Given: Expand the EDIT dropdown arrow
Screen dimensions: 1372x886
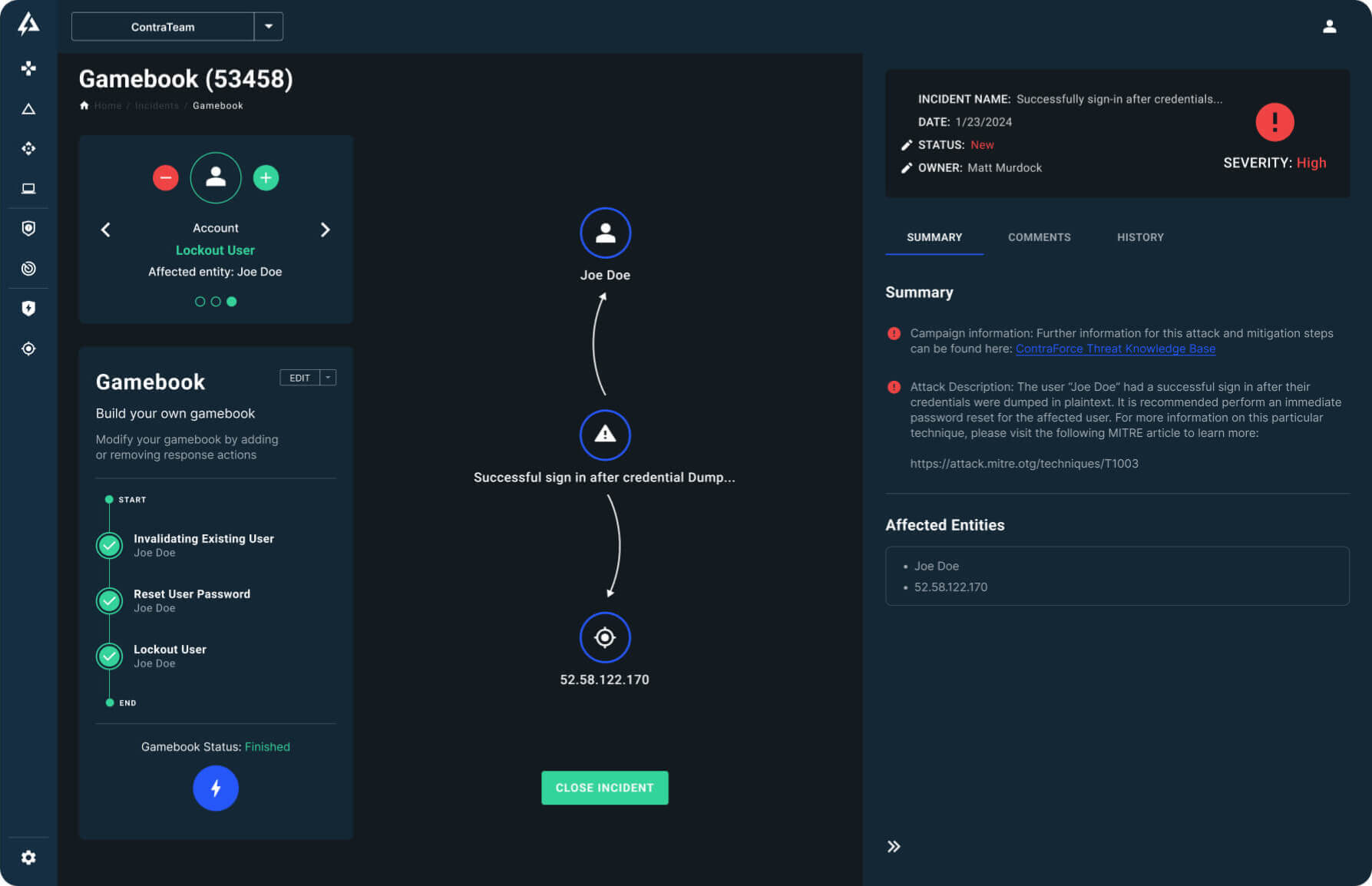Looking at the screenshot, I should coord(328,378).
